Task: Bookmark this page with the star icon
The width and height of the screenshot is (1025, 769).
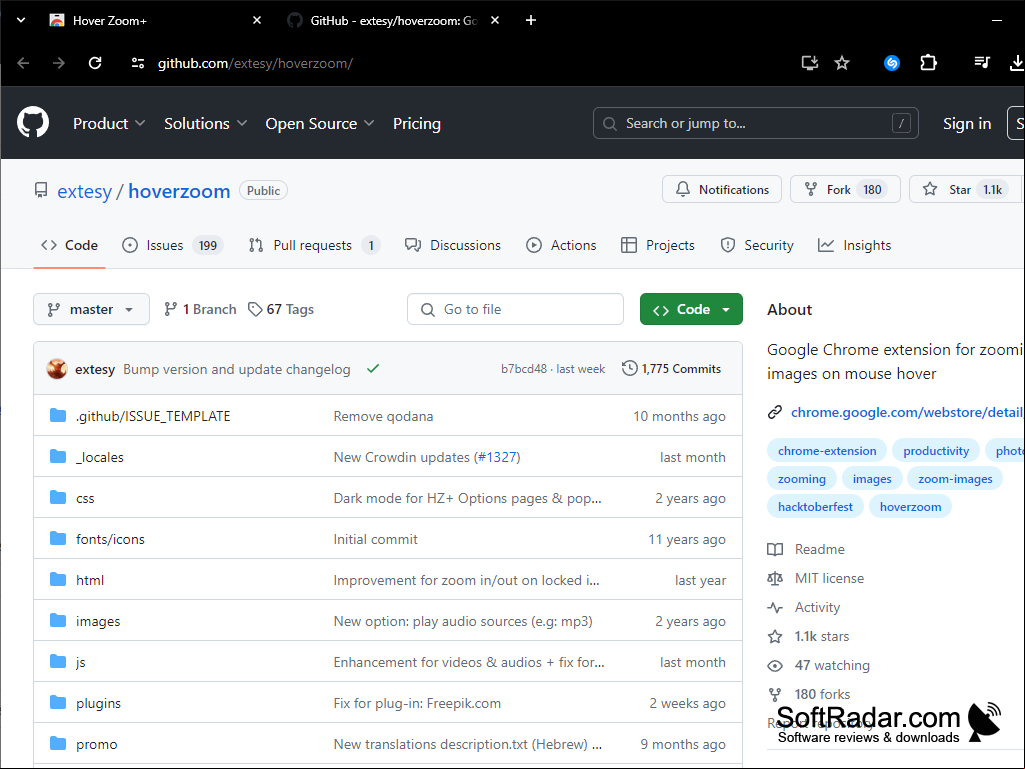Action: [x=842, y=63]
